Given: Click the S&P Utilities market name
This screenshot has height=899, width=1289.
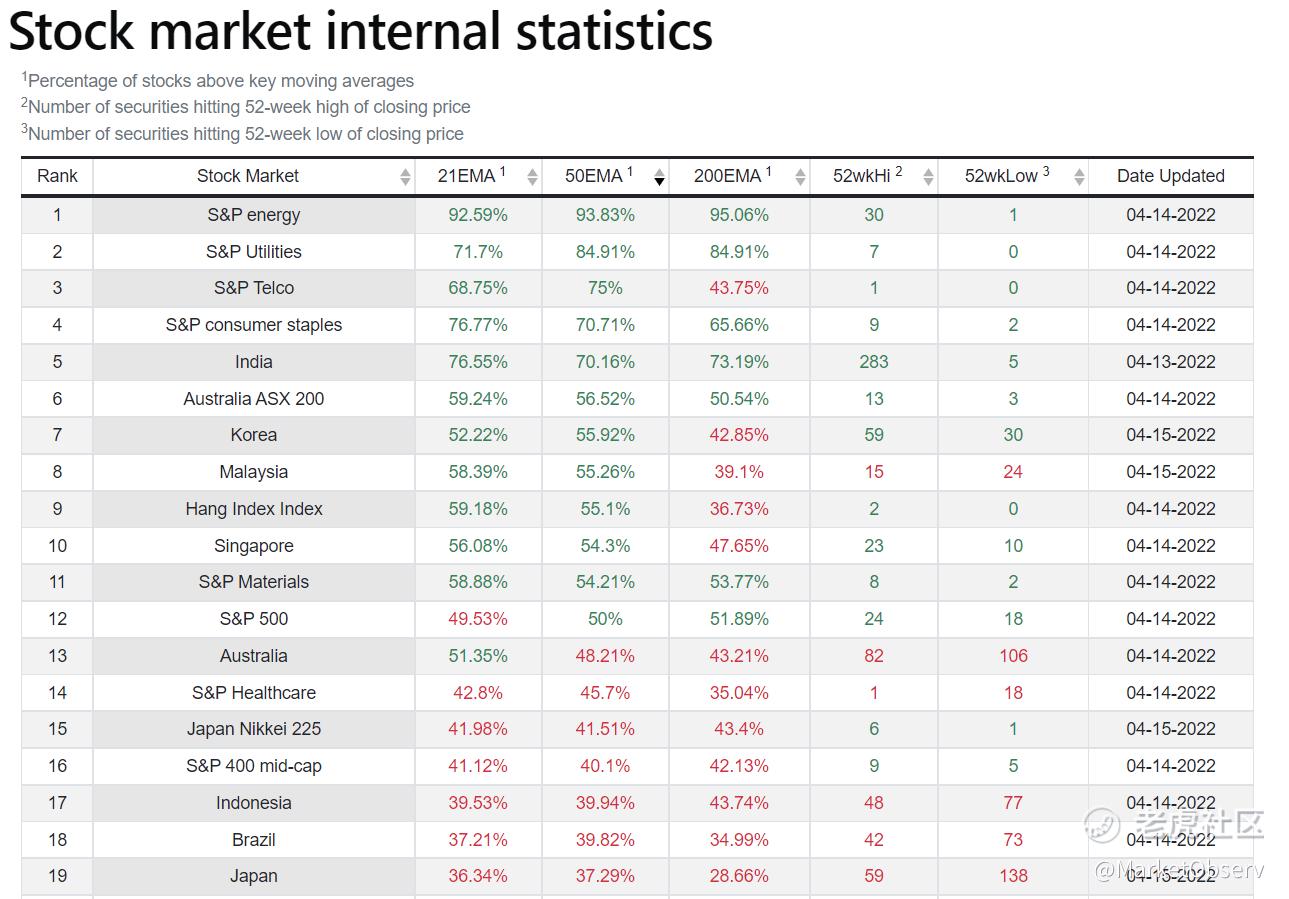Looking at the screenshot, I should pyautogui.click(x=254, y=252).
